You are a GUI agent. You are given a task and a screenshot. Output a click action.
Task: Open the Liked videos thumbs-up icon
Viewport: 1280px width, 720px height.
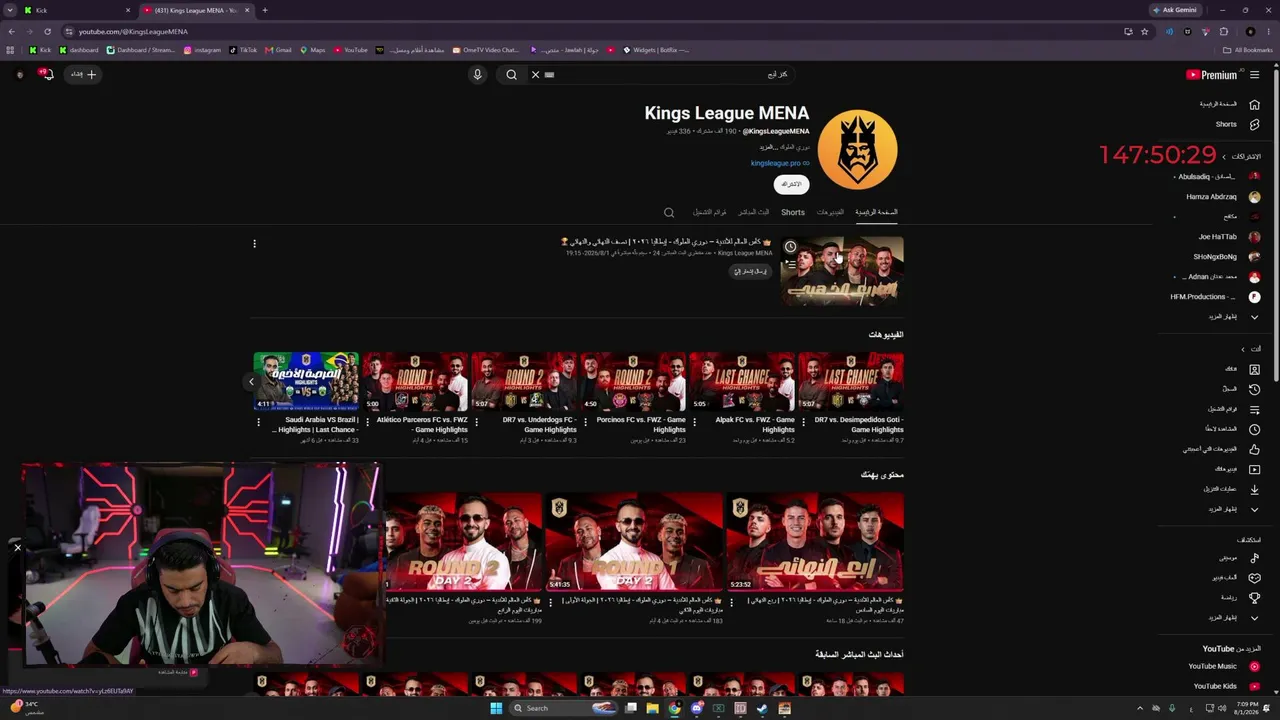(1254, 449)
